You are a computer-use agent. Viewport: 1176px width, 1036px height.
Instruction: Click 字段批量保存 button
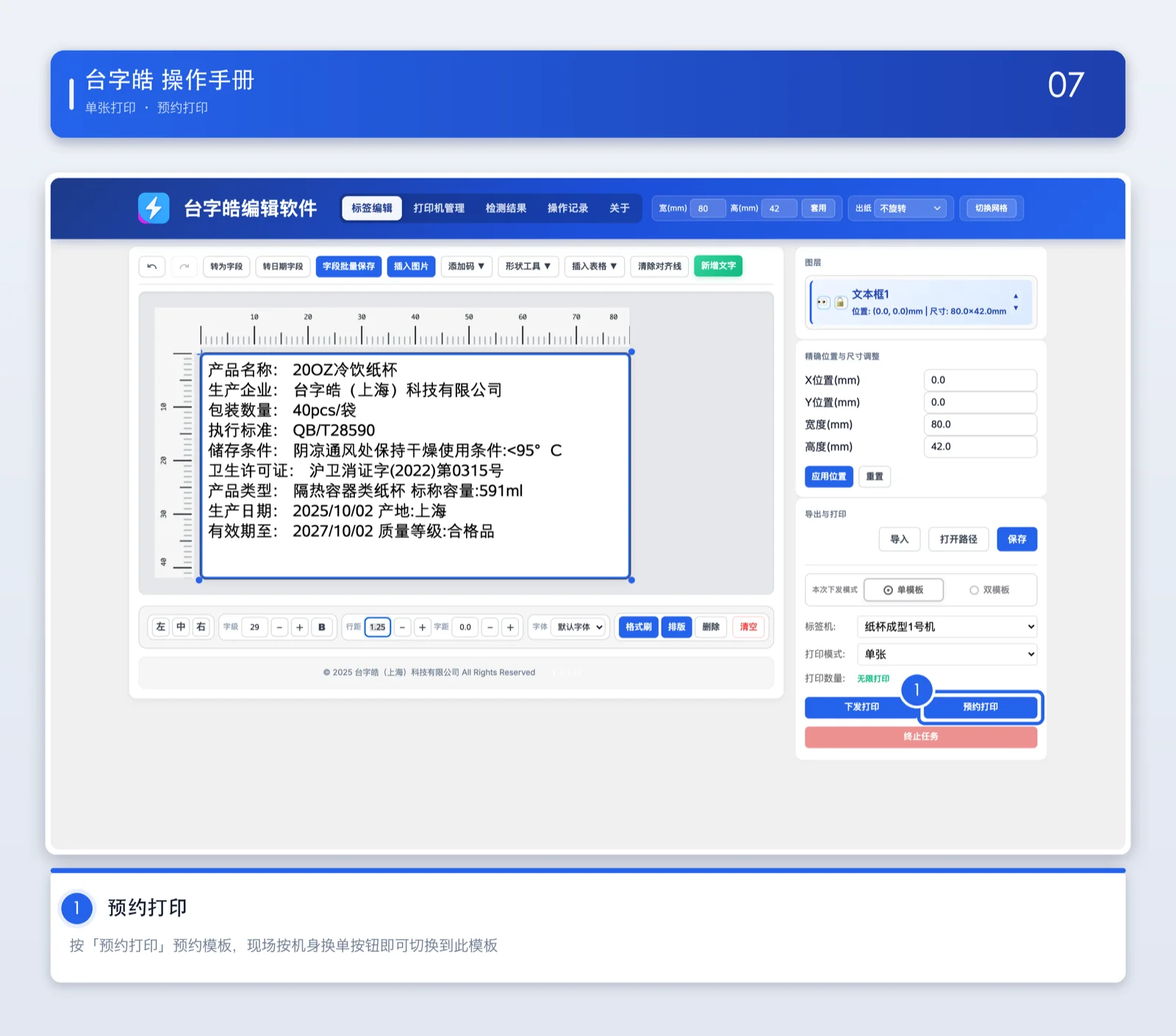(x=348, y=266)
